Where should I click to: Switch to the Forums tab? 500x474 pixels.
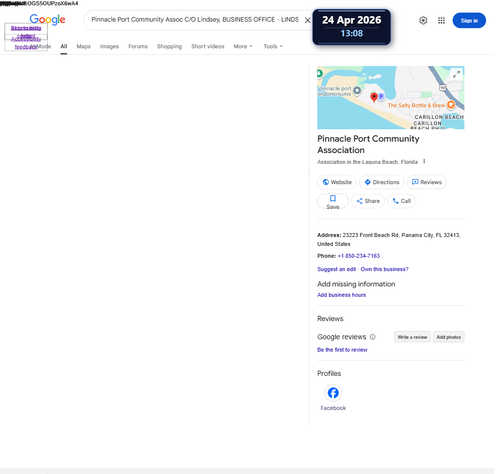(138, 46)
